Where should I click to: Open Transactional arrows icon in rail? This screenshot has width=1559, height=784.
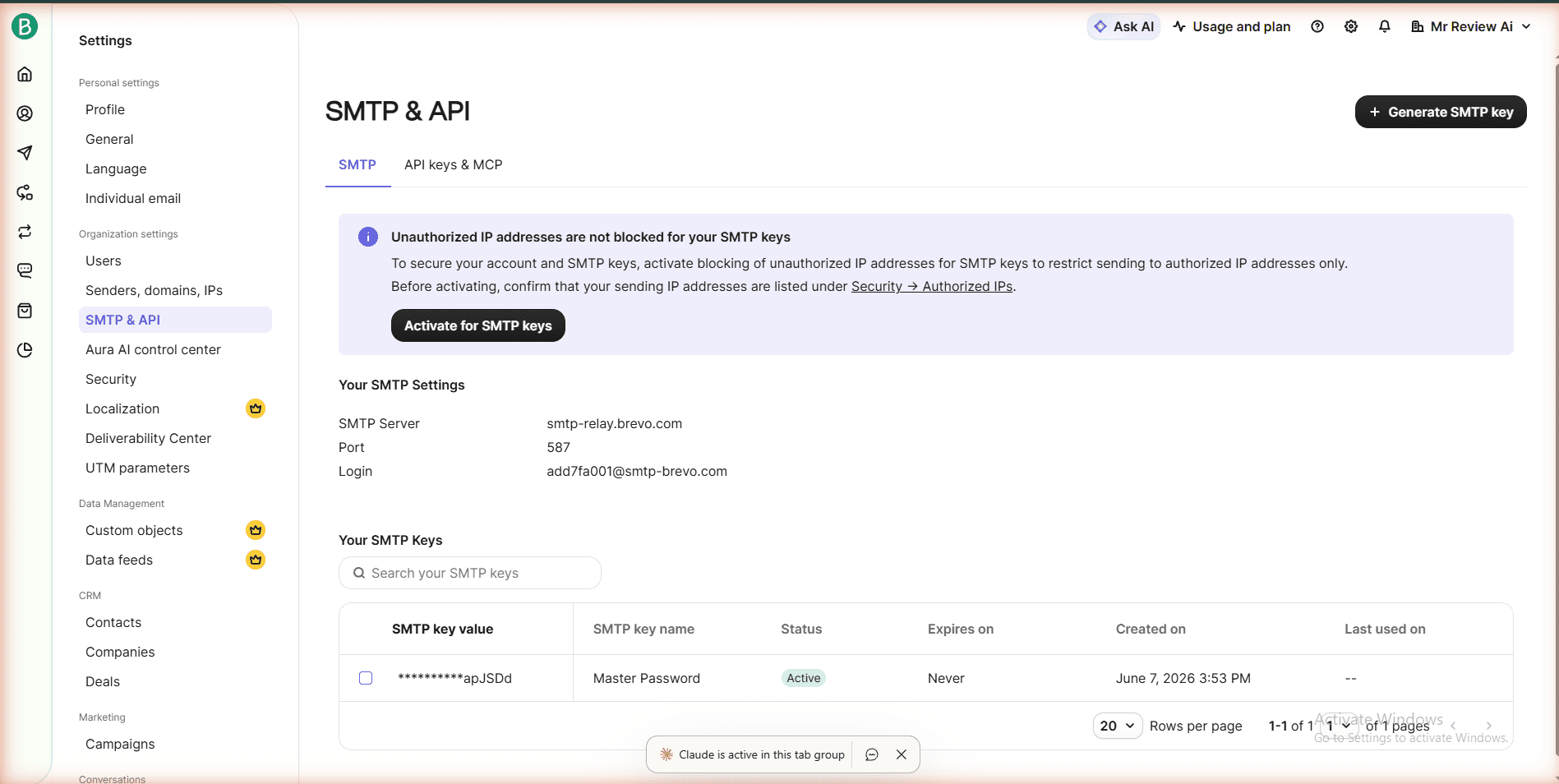pos(25,232)
